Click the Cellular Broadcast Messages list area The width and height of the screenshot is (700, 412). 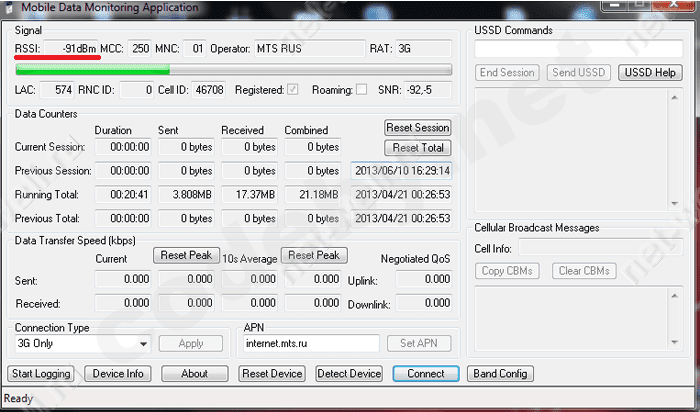click(572, 319)
